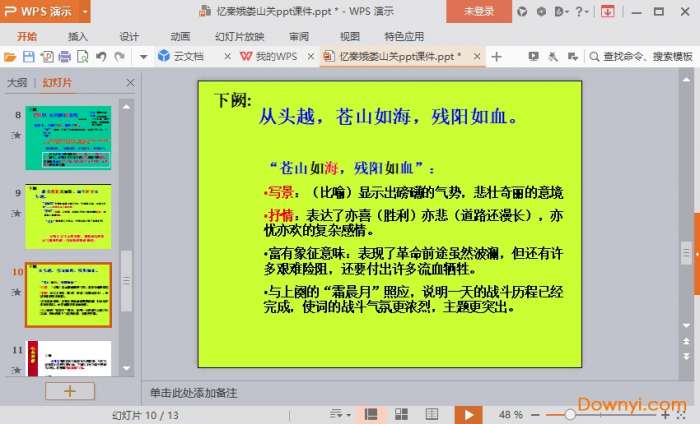Add a new slide with the plus button

point(70,391)
